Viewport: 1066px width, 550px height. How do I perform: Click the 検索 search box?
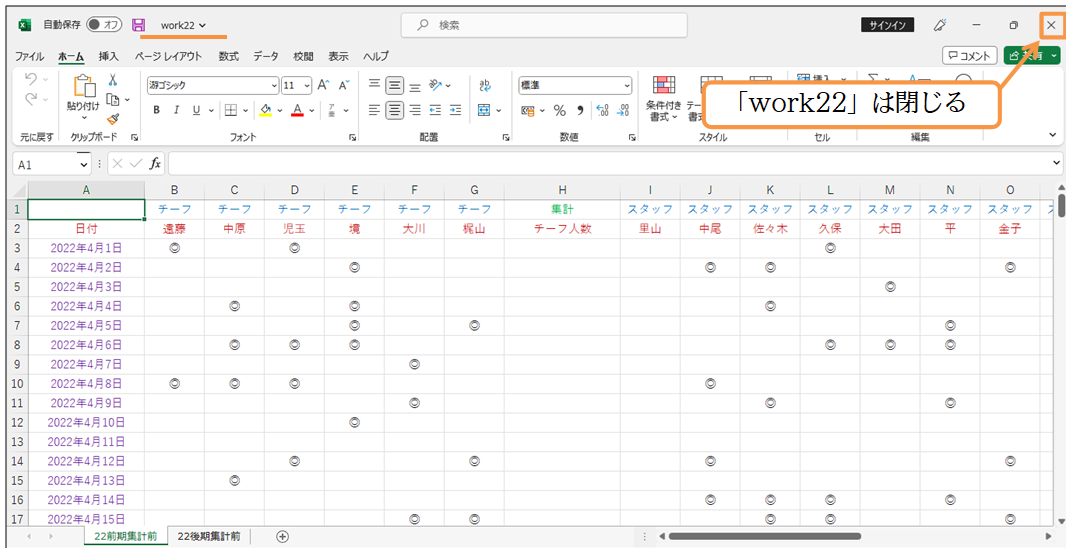544,24
